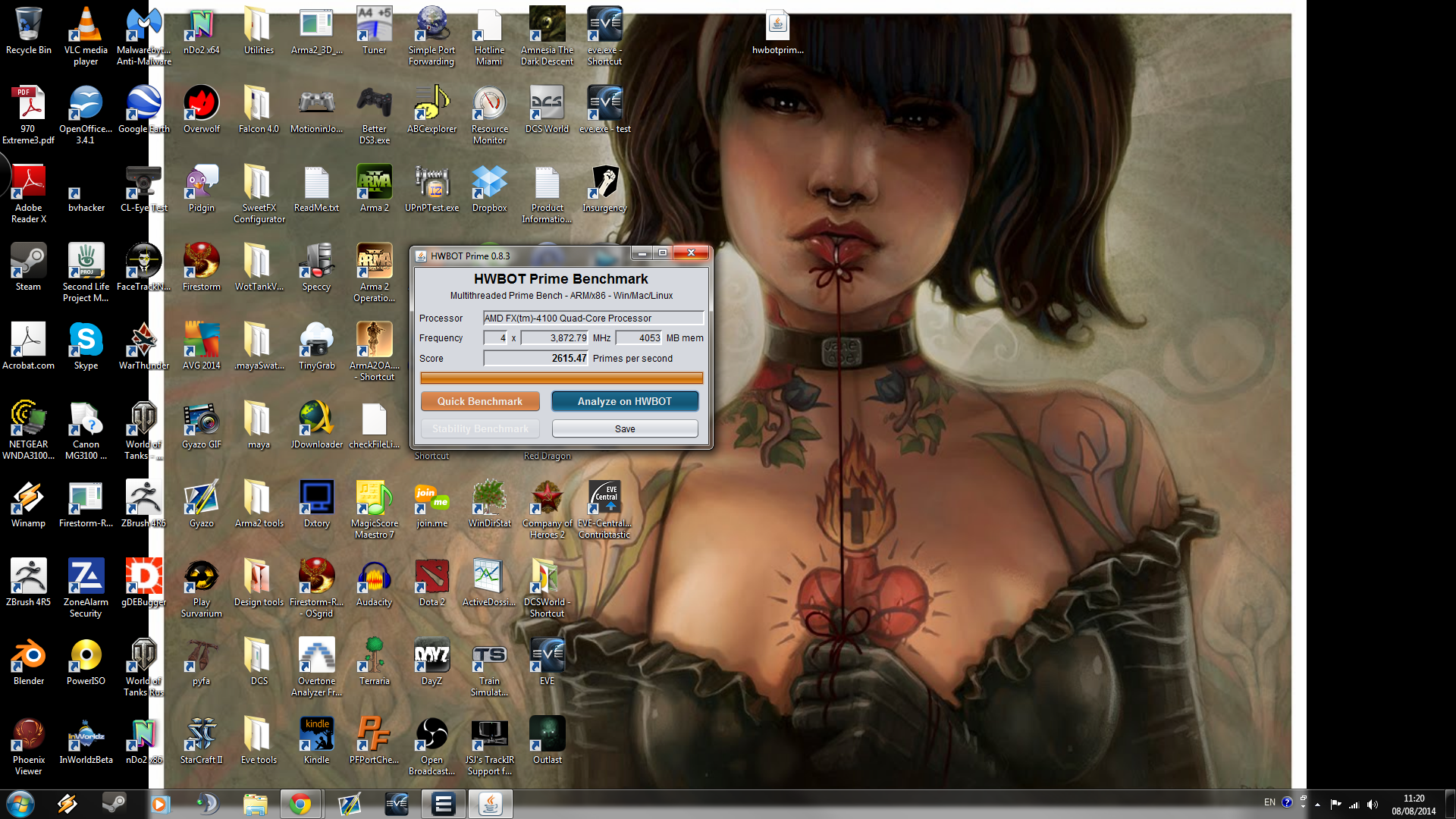This screenshot has width=1456, height=819.
Task: Select the TeamSpeak Train Simulator icon
Action: pyautogui.click(x=489, y=667)
